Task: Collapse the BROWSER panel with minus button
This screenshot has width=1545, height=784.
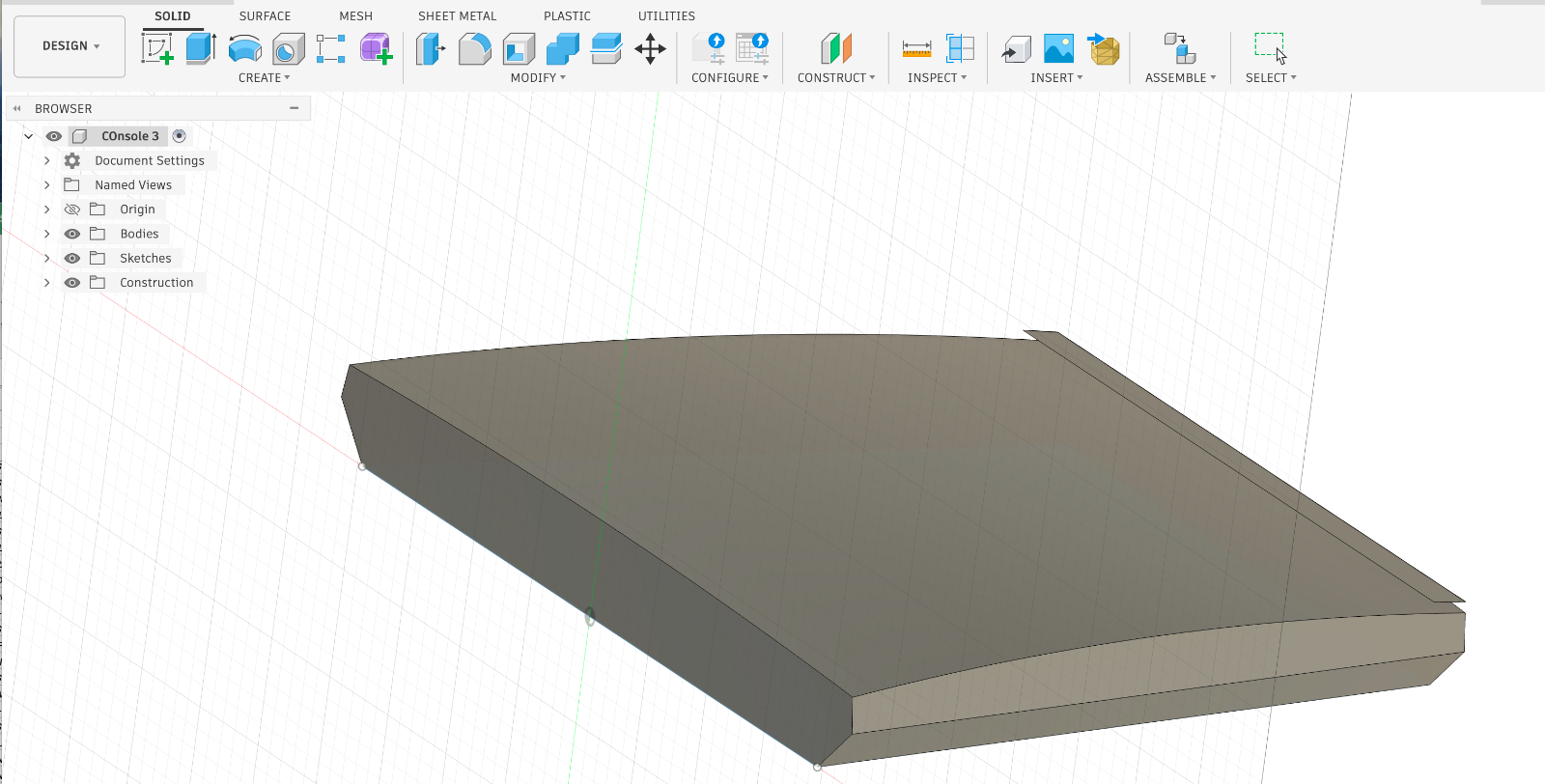Action: pos(294,108)
